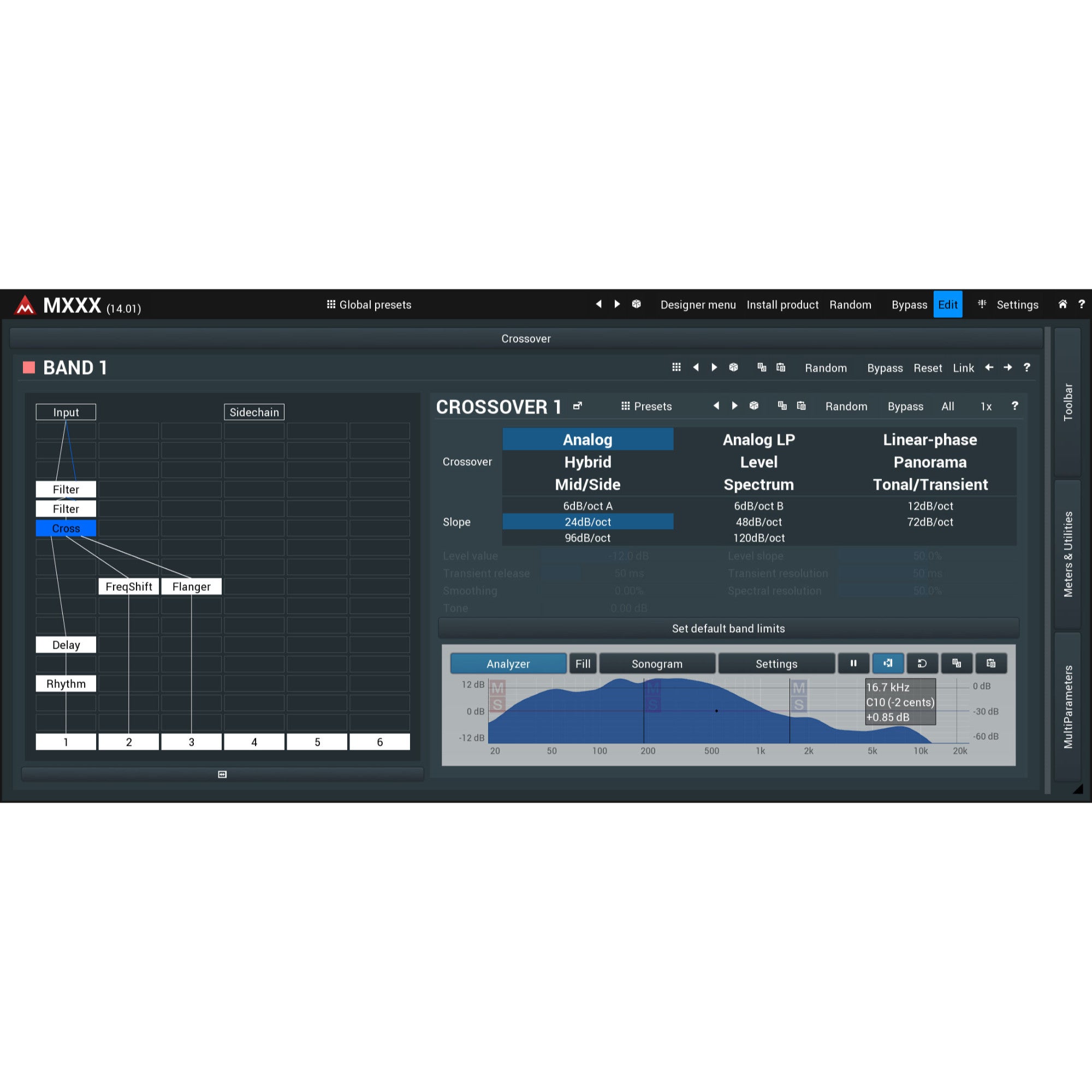Image resolution: width=1092 pixels, height=1092 pixels.
Task: Click Install product
Action: [x=782, y=305]
